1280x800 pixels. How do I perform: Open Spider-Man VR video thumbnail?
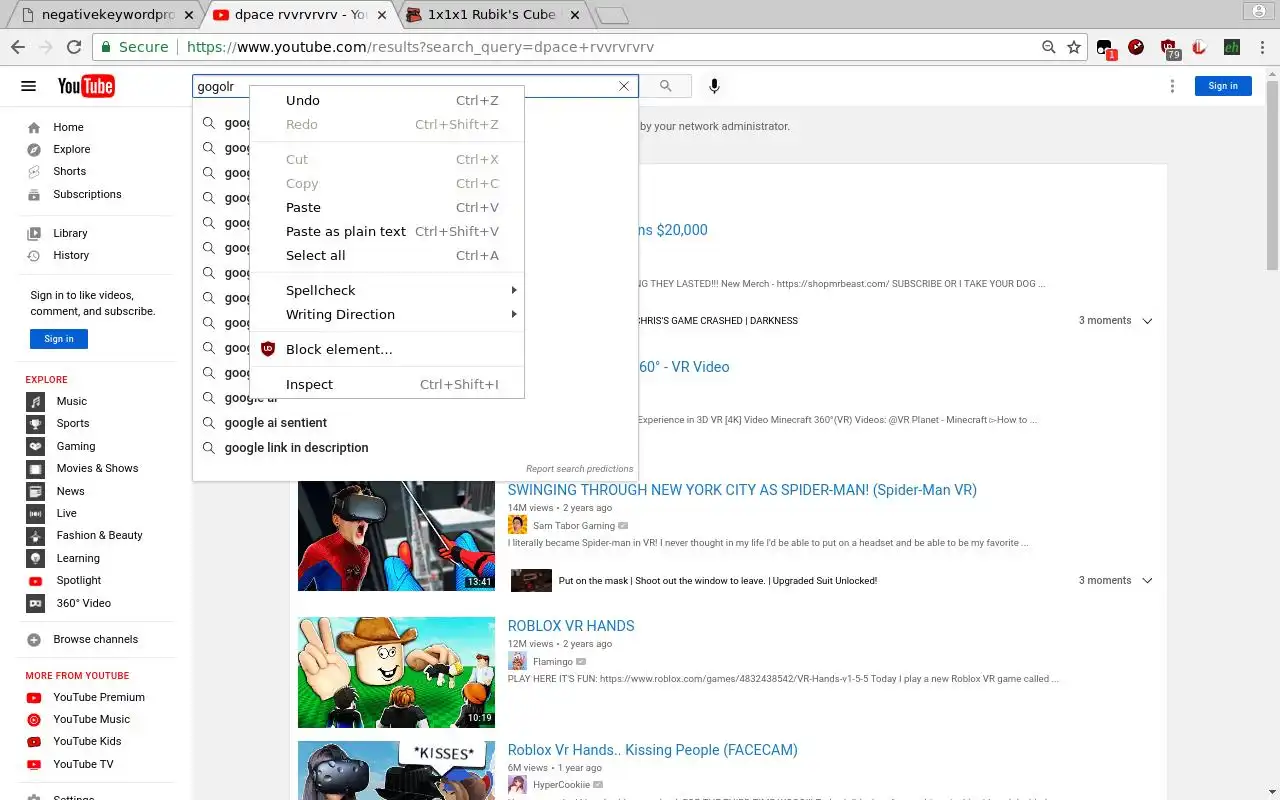[x=396, y=536]
